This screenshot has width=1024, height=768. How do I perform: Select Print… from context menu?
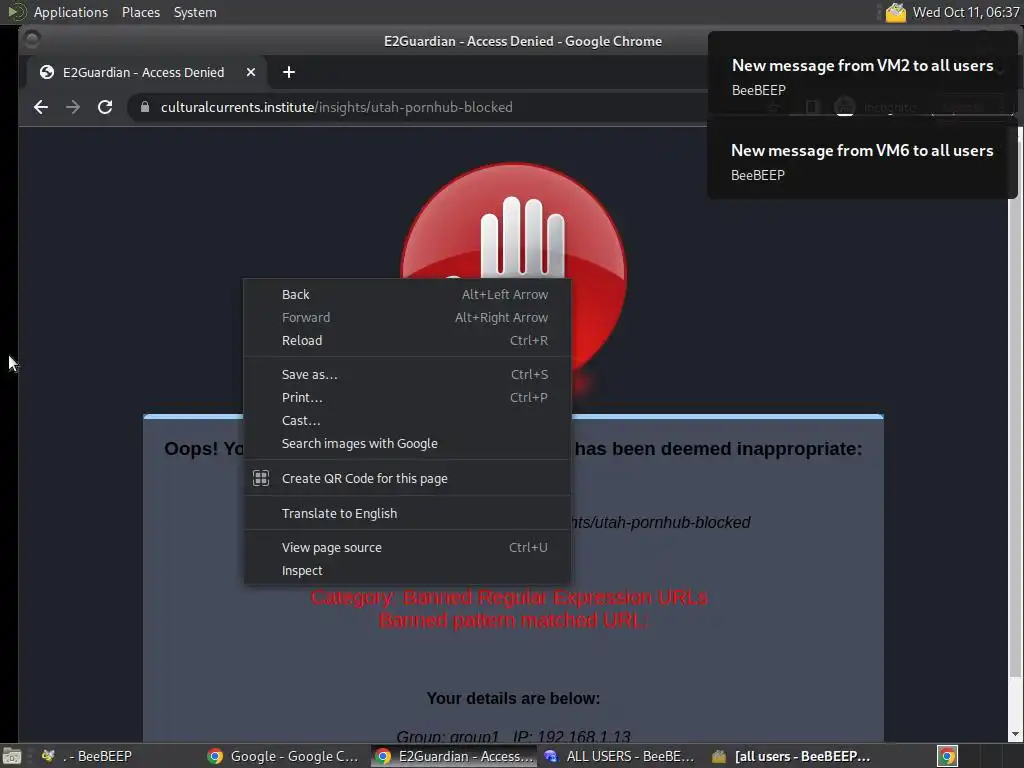[408, 397]
